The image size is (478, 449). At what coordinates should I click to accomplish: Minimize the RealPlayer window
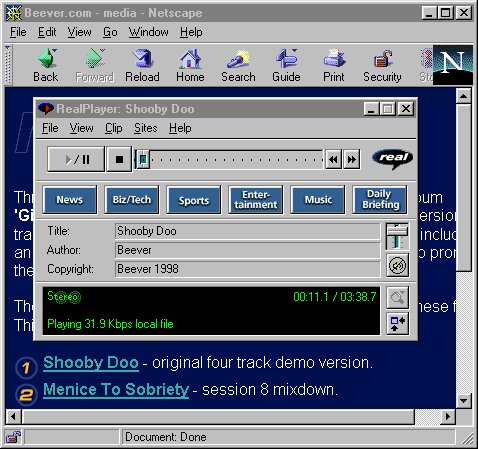[x=371, y=109]
